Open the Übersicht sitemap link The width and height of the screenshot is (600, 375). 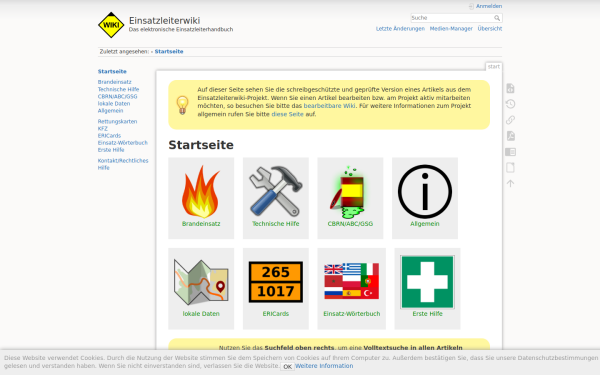pos(489,29)
